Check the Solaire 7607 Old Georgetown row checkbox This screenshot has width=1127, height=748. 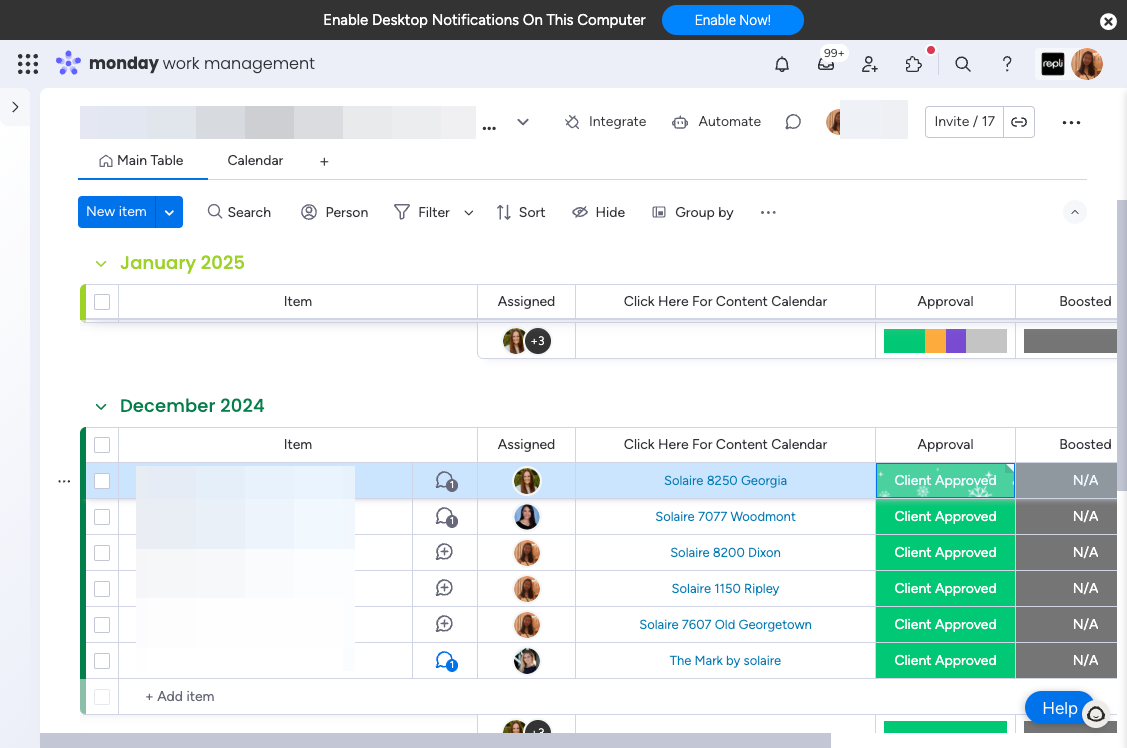[102, 624]
